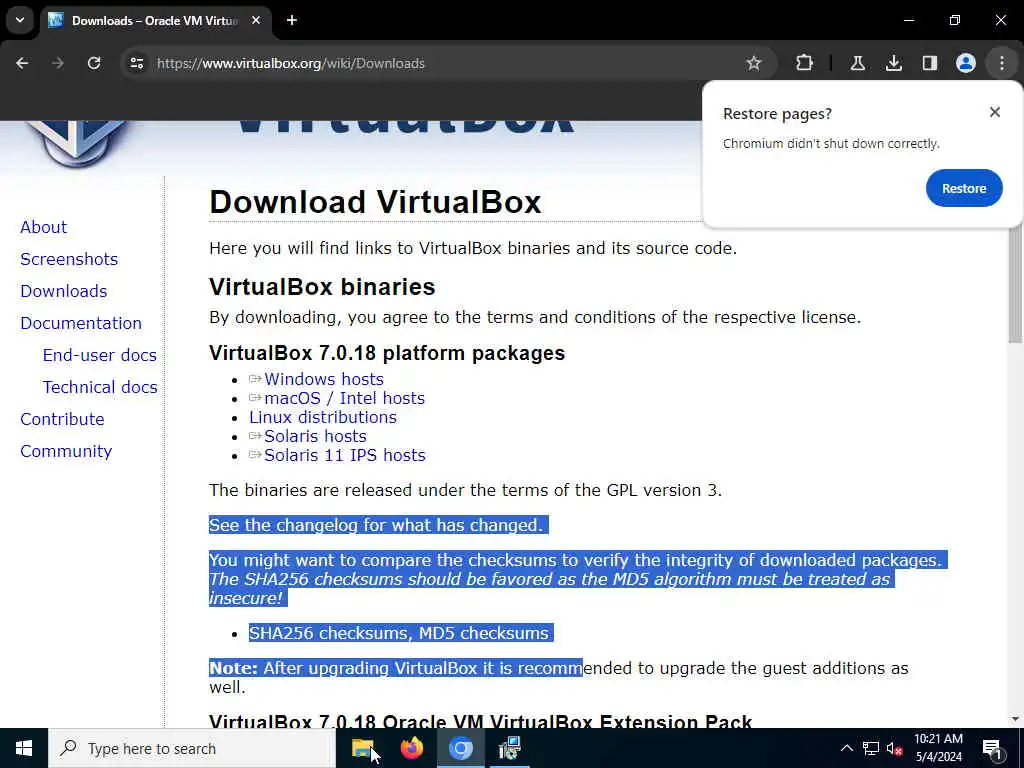This screenshot has height=768, width=1024.
Task: Show browser downloads
Action: click(893, 63)
